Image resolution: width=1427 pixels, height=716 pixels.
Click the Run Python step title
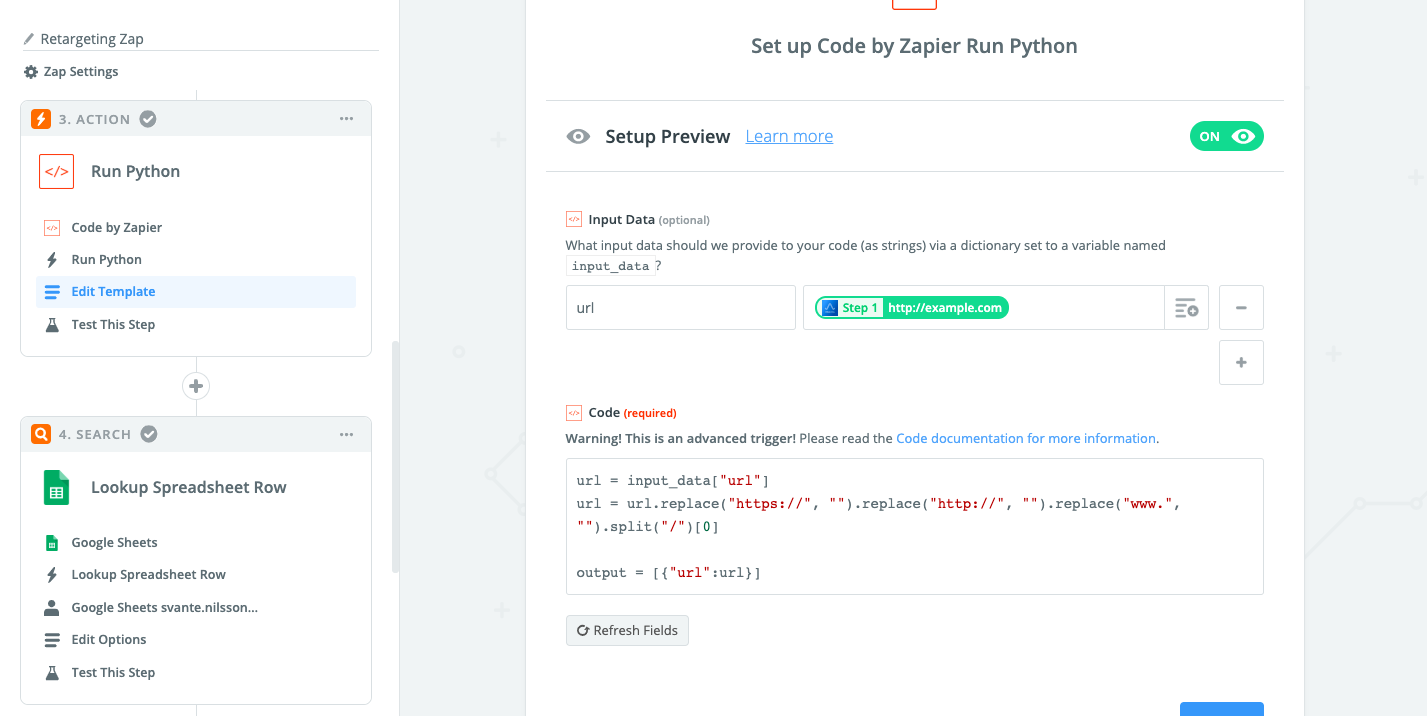pos(136,171)
